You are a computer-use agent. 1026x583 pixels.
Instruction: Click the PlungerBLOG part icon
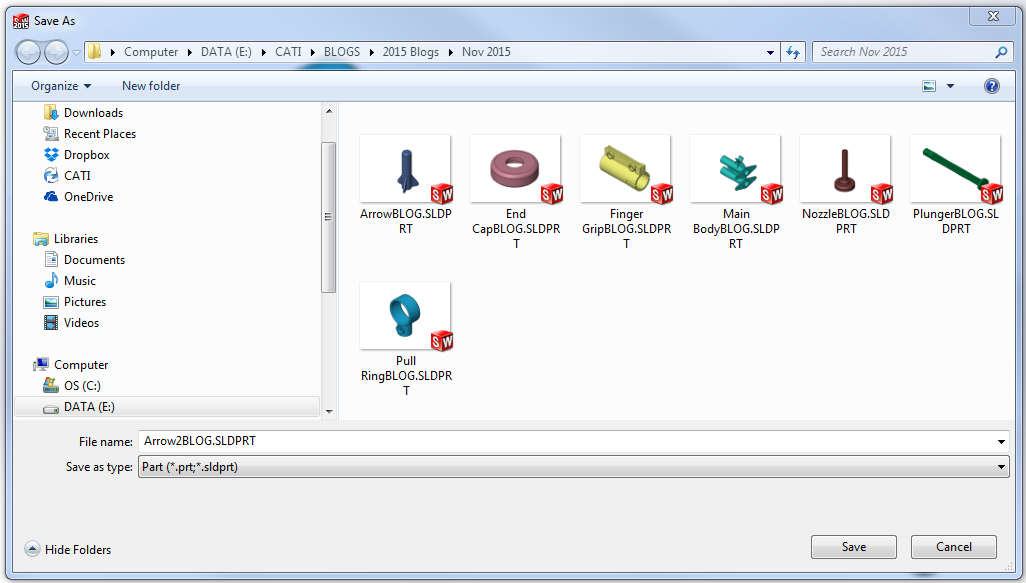coord(955,170)
